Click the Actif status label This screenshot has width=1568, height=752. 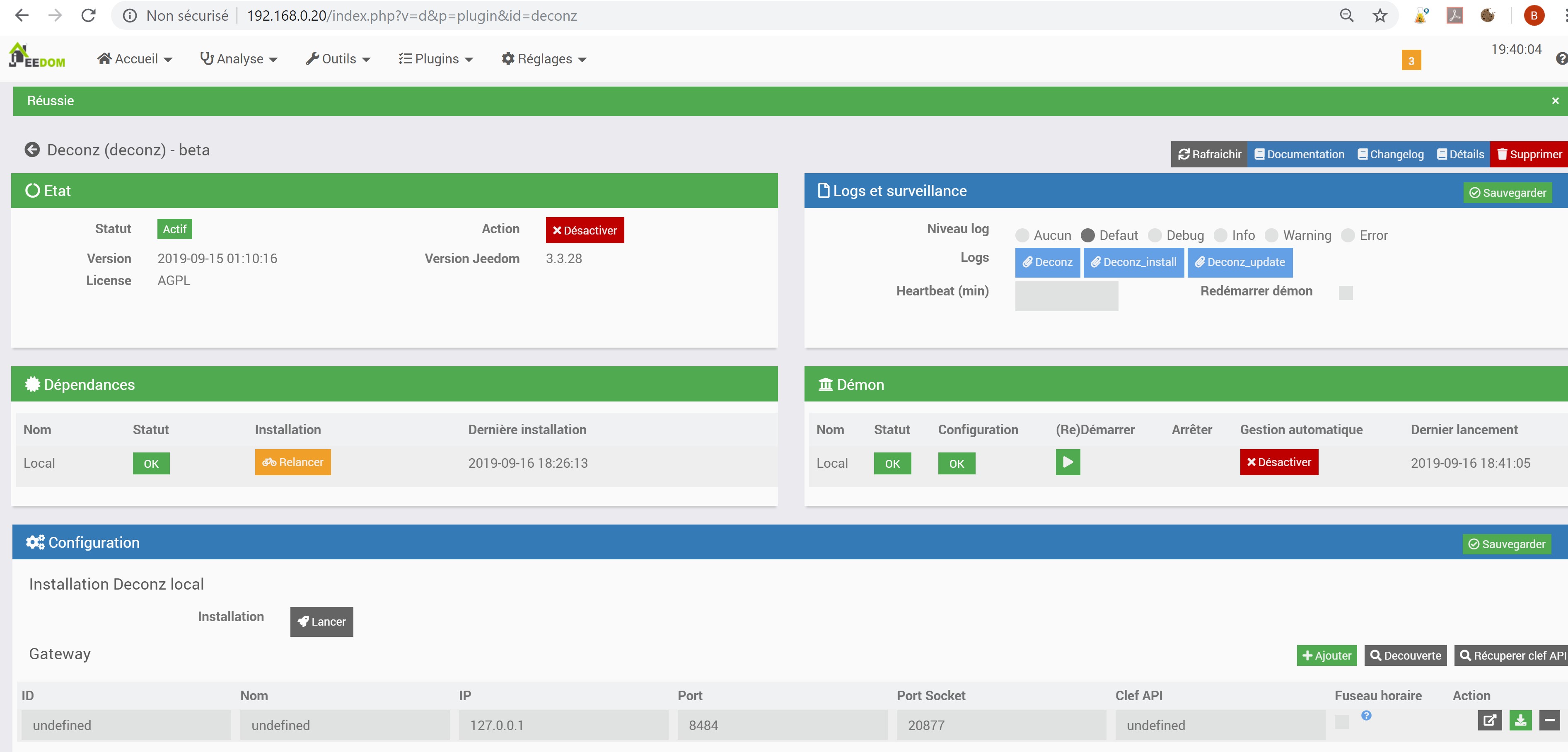click(x=174, y=229)
